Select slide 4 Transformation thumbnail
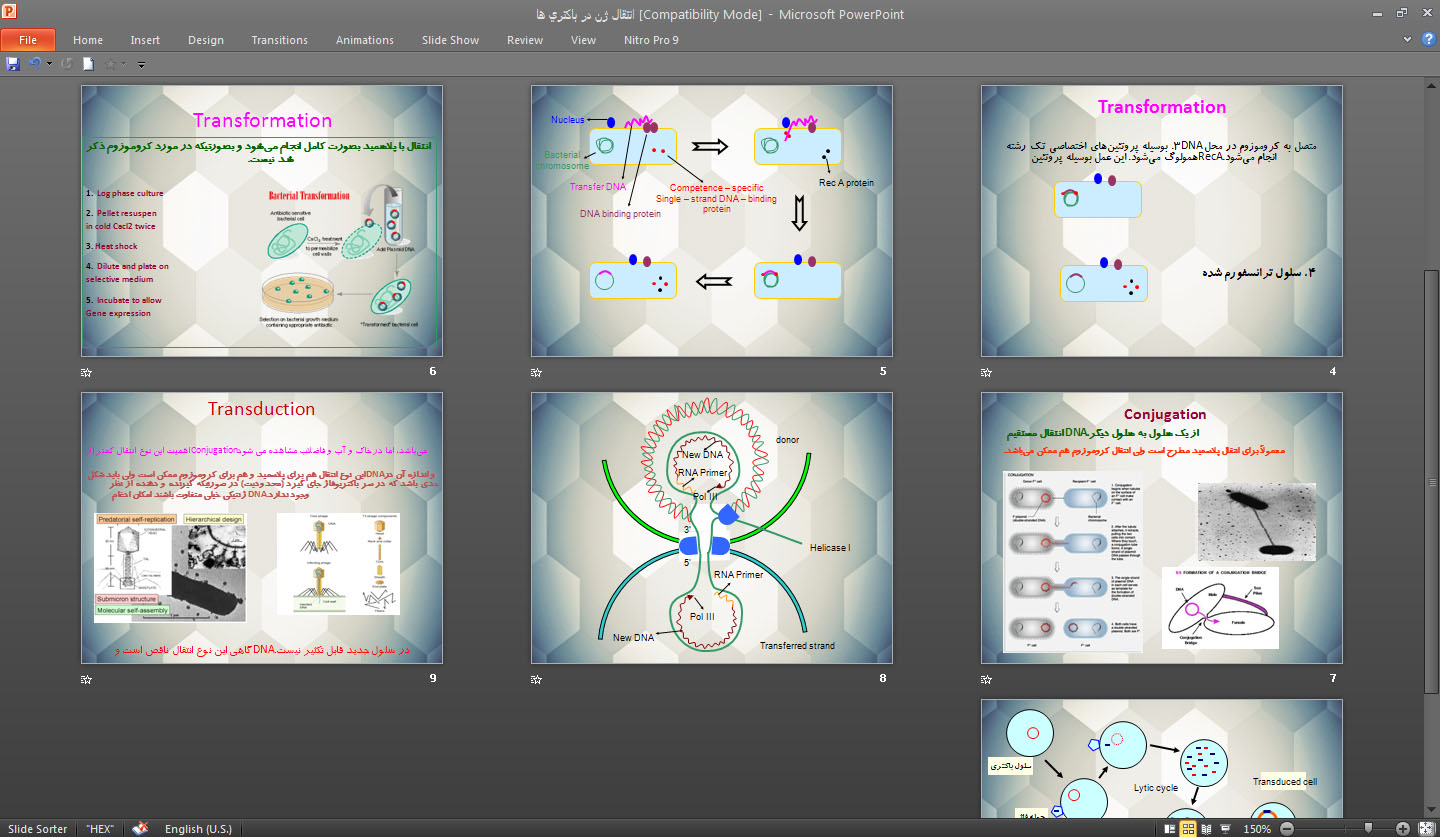This screenshot has width=1440, height=837. coord(1162,221)
